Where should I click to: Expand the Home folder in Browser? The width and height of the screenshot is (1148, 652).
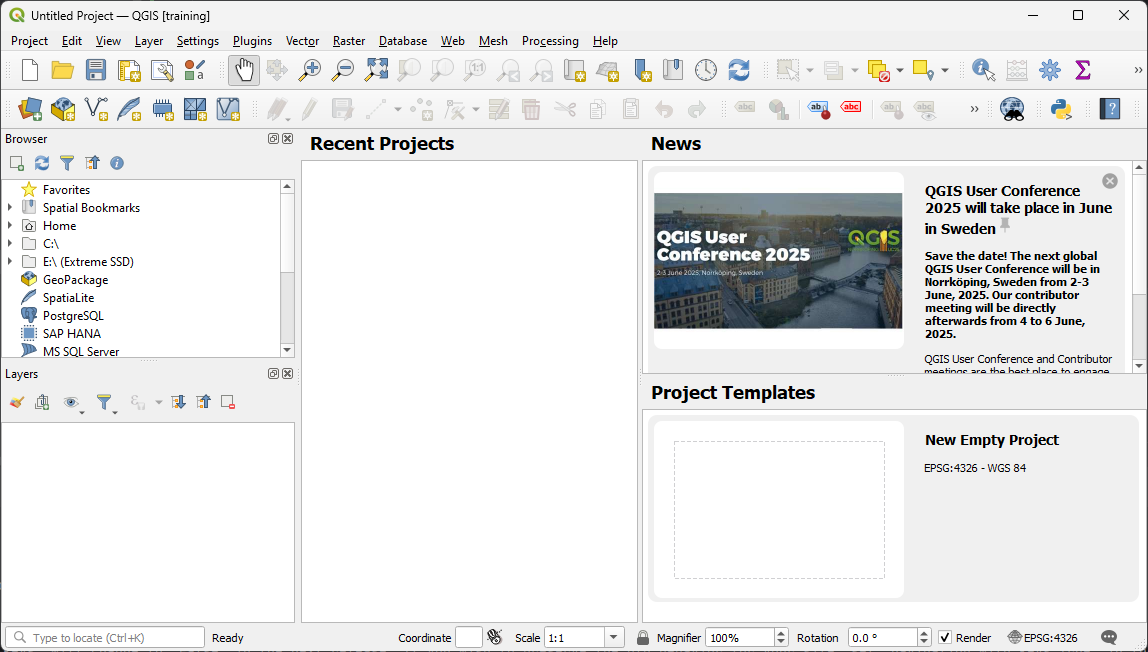pos(10,226)
